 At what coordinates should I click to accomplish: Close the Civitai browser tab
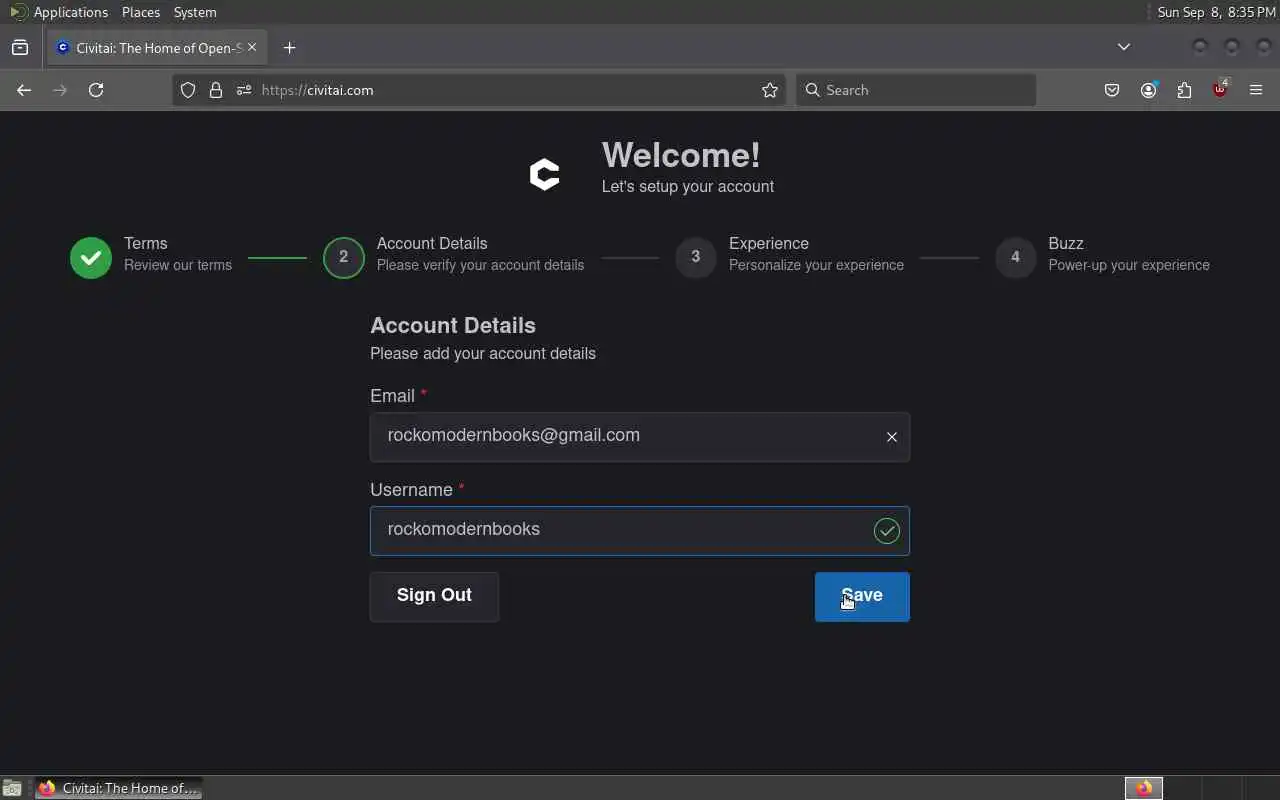pyautogui.click(x=252, y=47)
